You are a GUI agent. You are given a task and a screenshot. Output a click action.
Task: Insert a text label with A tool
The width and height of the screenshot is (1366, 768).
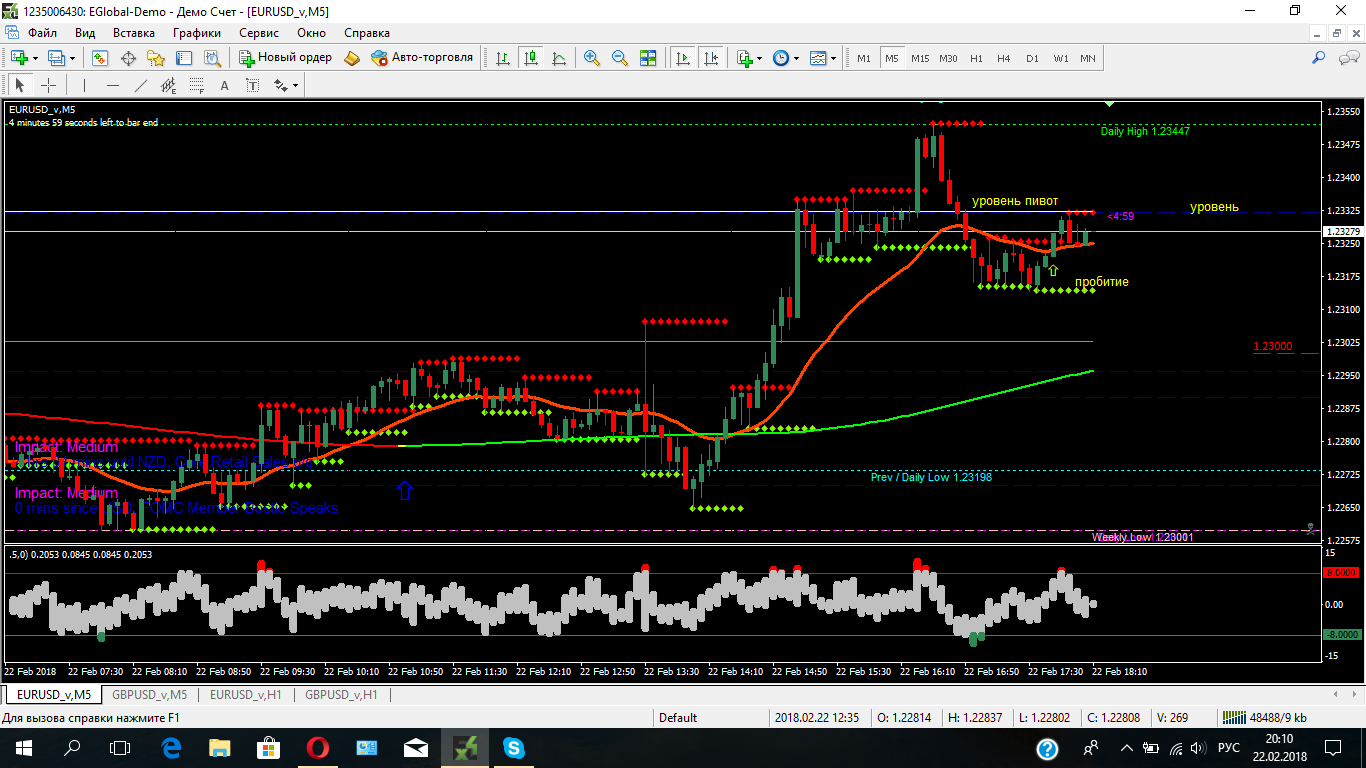[224, 85]
